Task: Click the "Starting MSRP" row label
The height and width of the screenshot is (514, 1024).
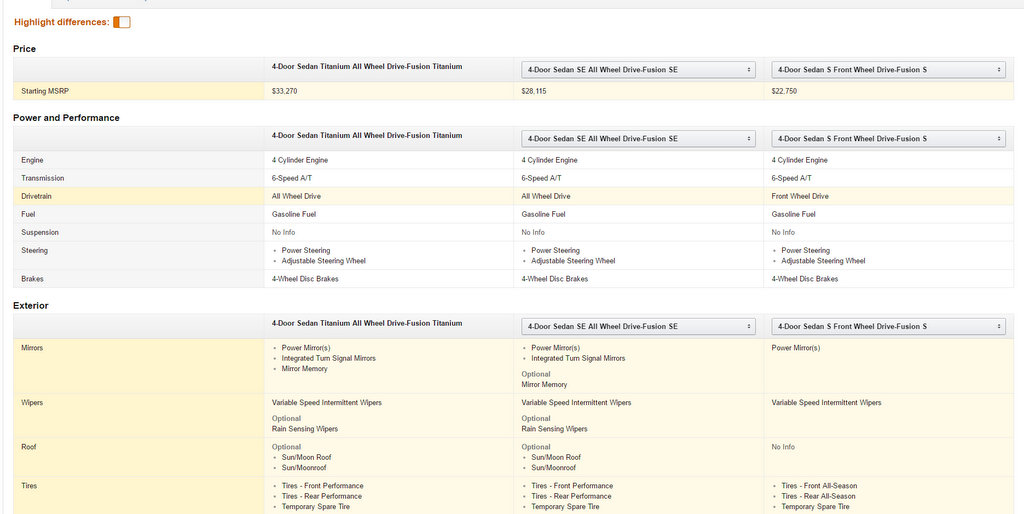Action: [44, 91]
